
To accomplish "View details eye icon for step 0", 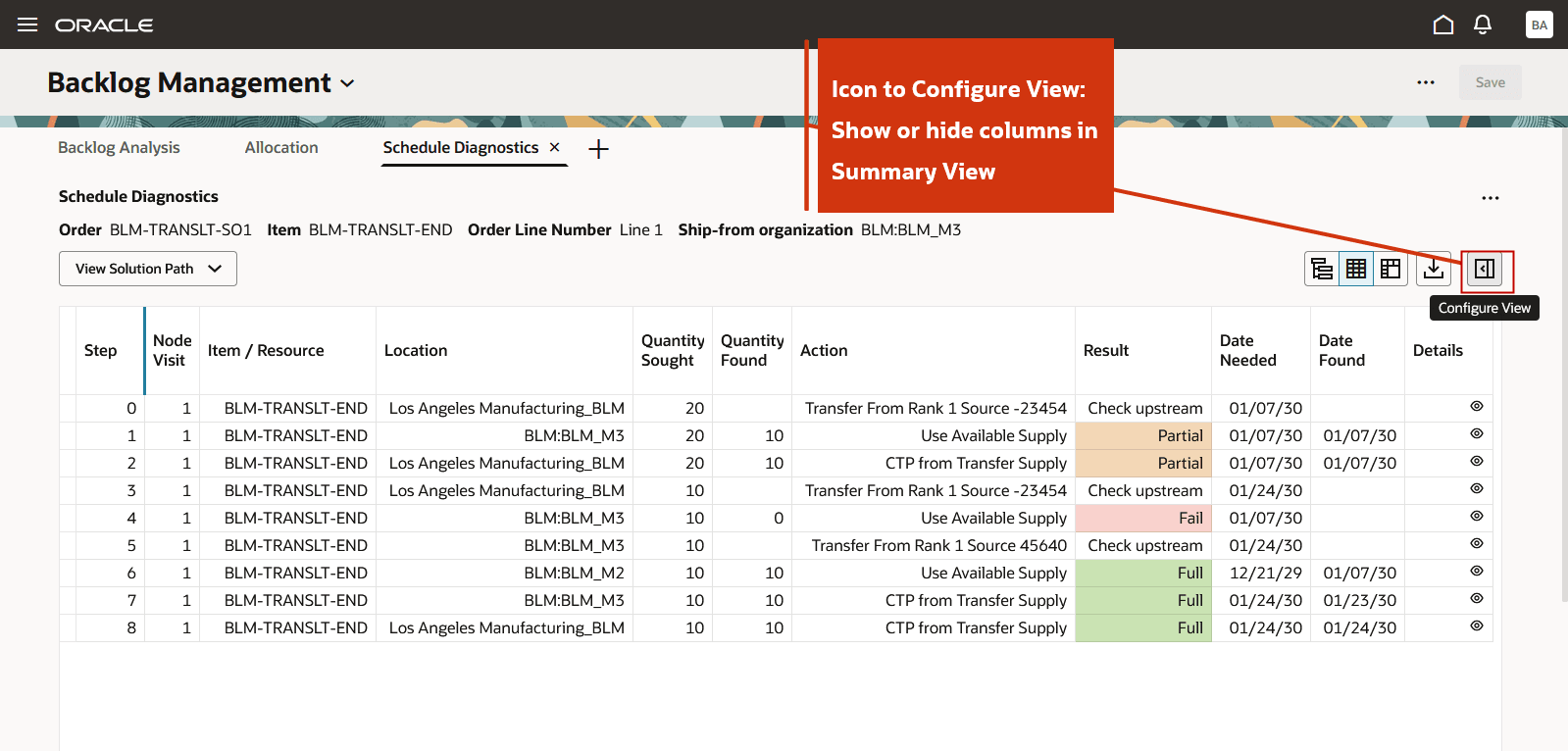I will coord(1477,406).
